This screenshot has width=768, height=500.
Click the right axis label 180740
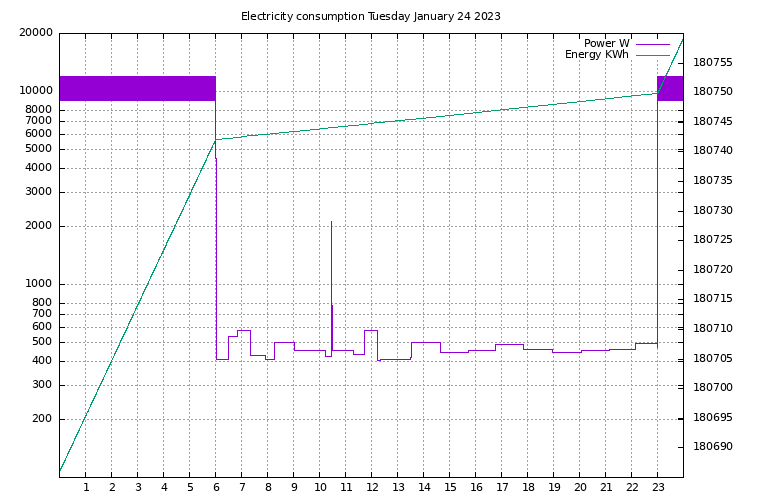point(713,150)
